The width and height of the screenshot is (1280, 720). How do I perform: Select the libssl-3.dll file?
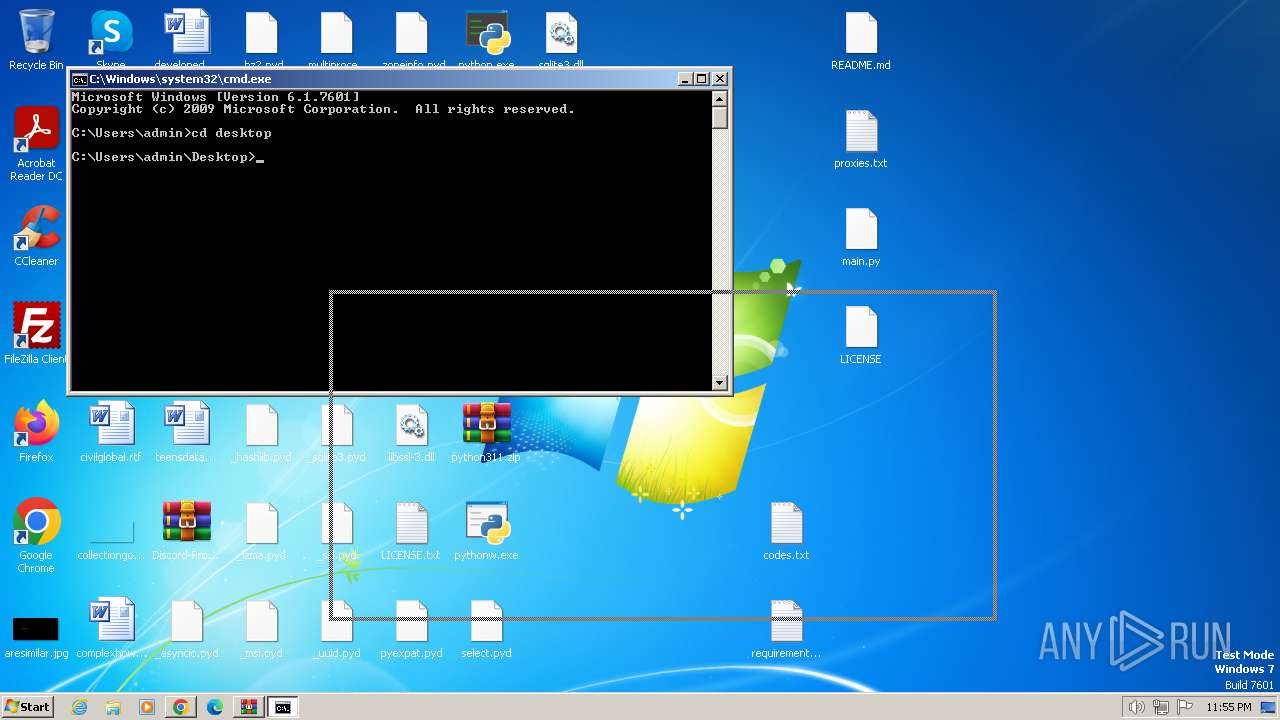pyautogui.click(x=411, y=432)
